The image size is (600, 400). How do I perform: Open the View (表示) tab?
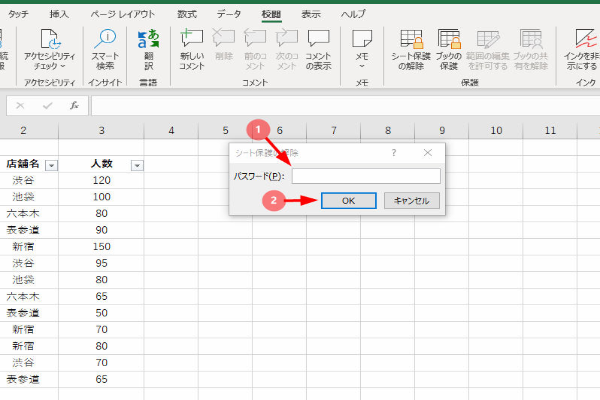pyautogui.click(x=311, y=14)
